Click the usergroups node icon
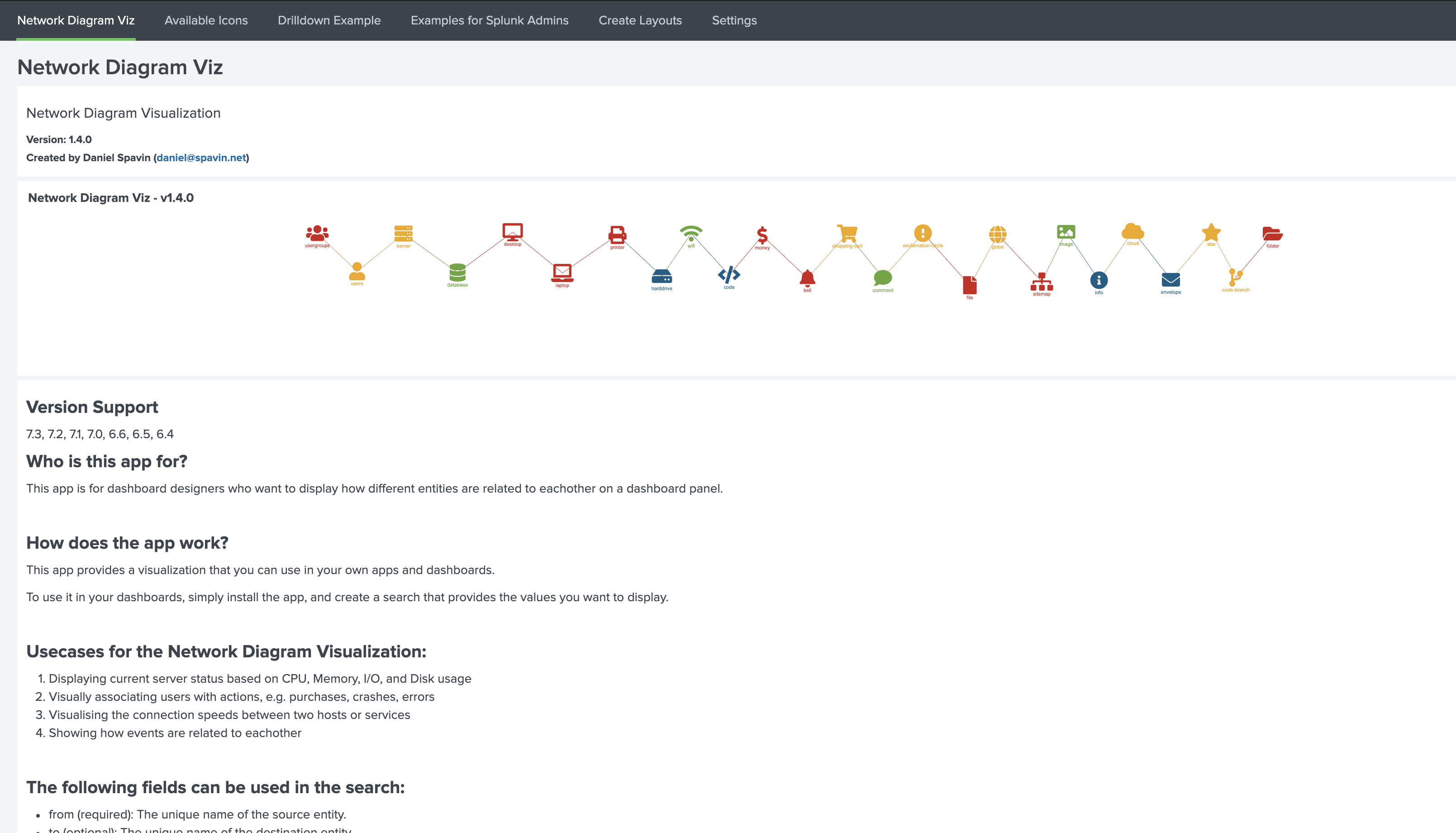1456x833 pixels. coord(317,233)
